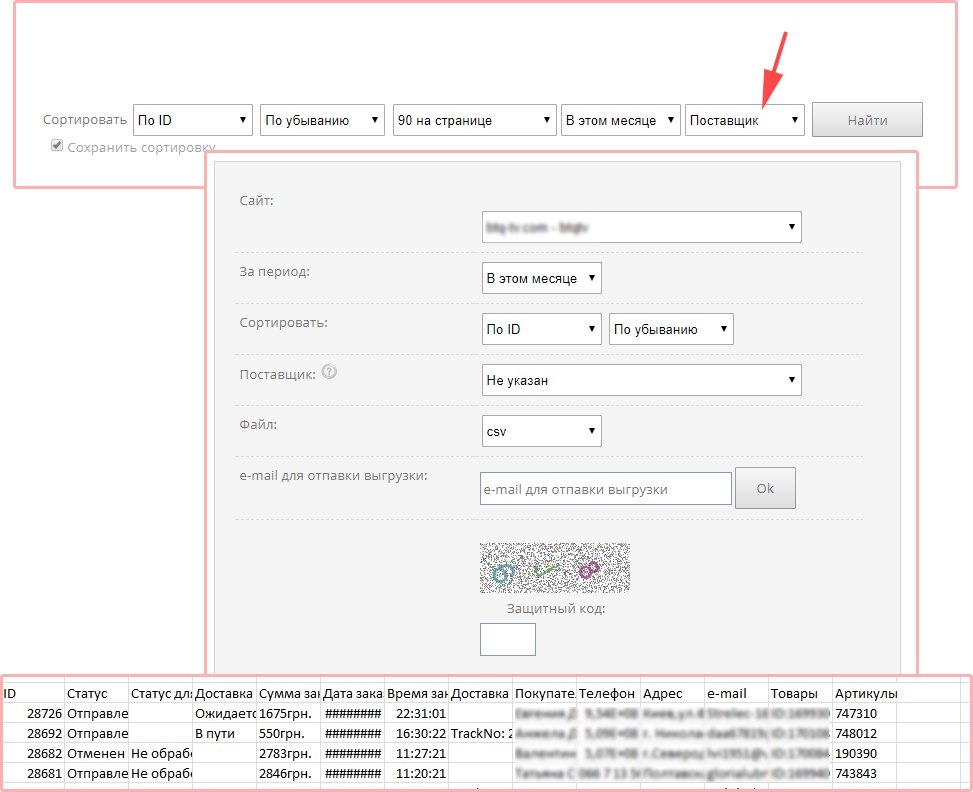Expand the Не указан supplier dropdown
Image resolution: width=973 pixels, height=792 pixels.
[x=641, y=380]
